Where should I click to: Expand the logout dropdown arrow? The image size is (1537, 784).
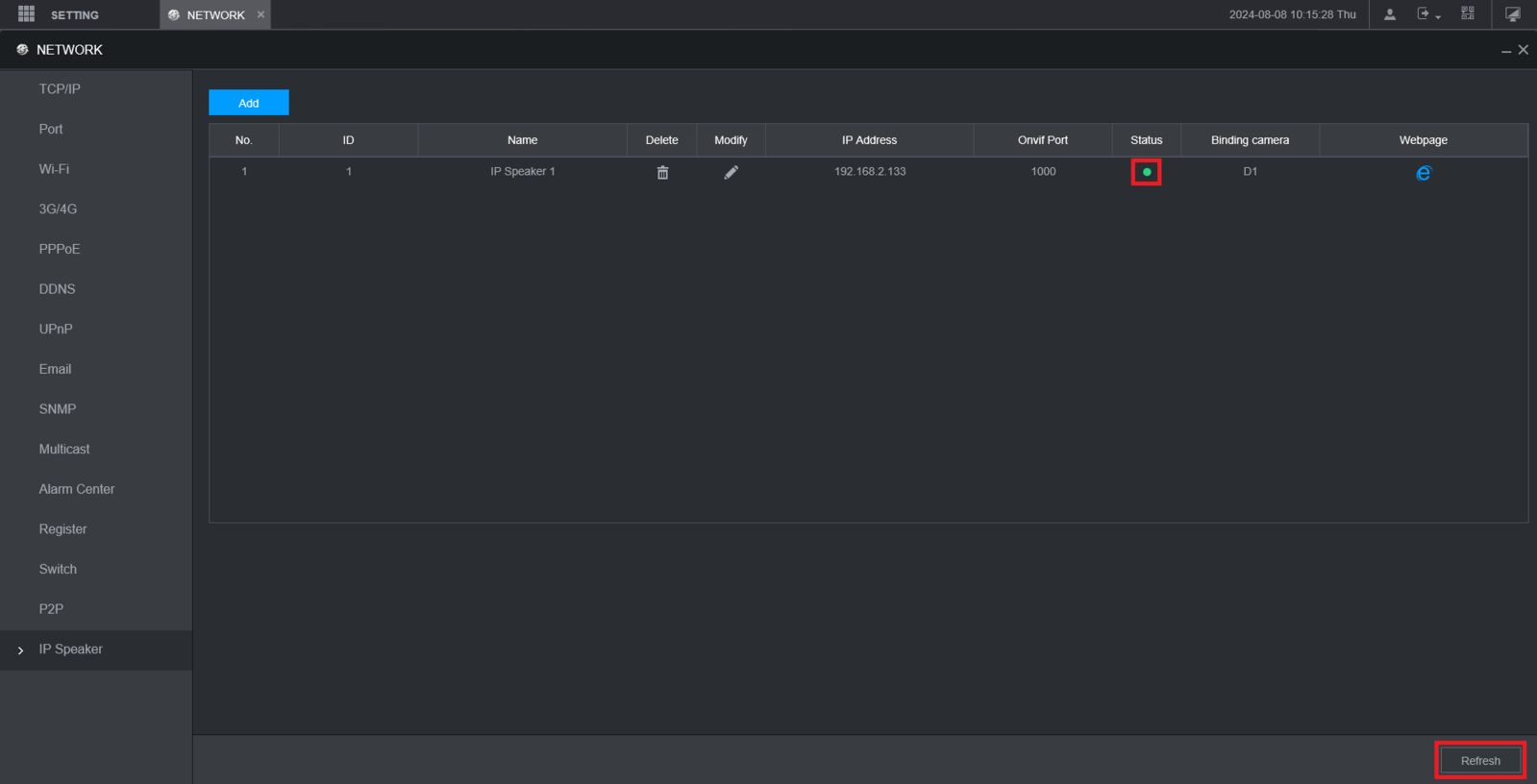pos(1438,17)
